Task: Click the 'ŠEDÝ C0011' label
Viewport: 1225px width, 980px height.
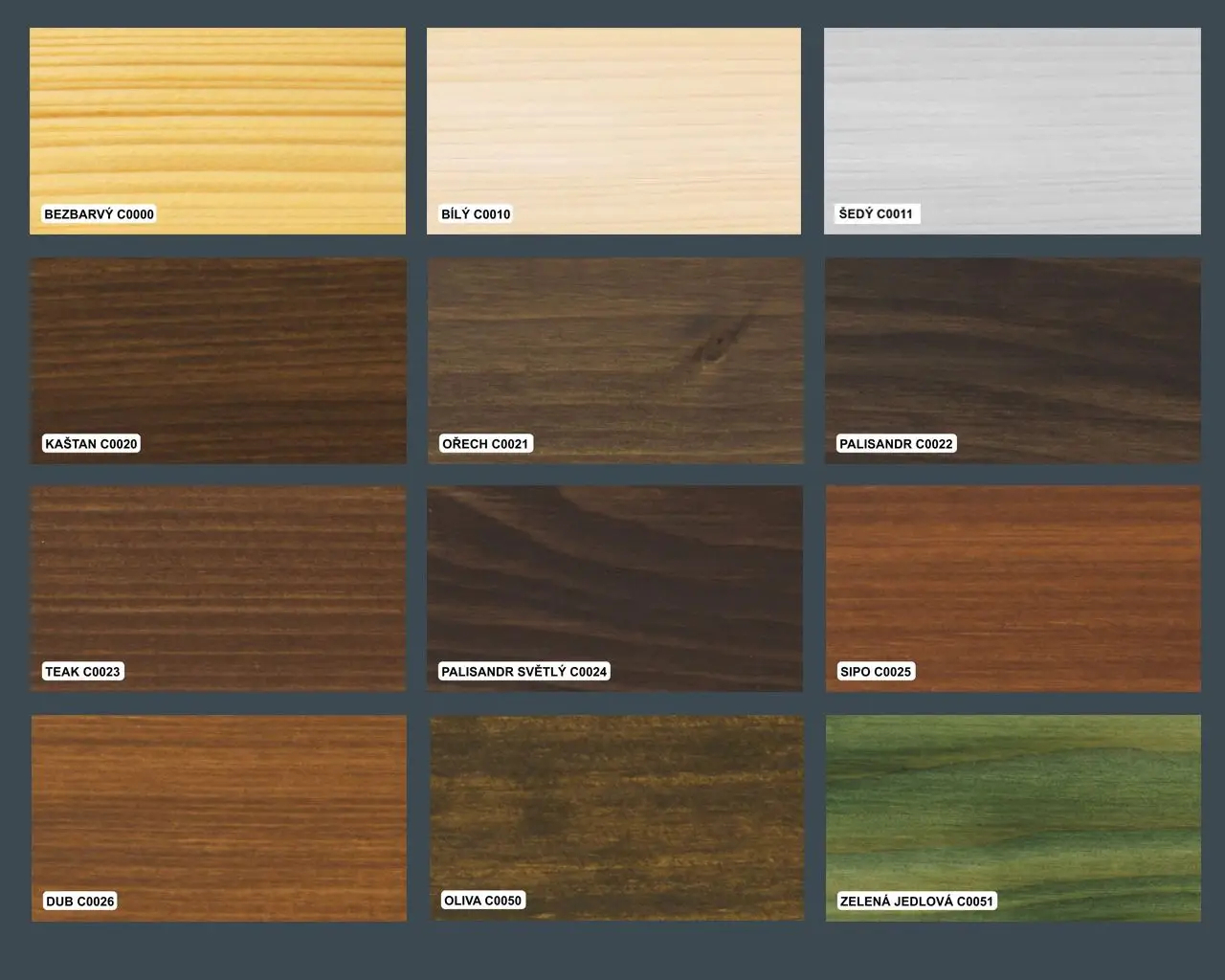Action: point(876,214)
